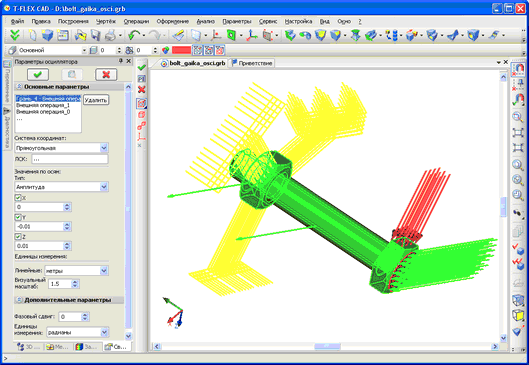Click the Open file folder icon
529x365 pixels.
81,35
